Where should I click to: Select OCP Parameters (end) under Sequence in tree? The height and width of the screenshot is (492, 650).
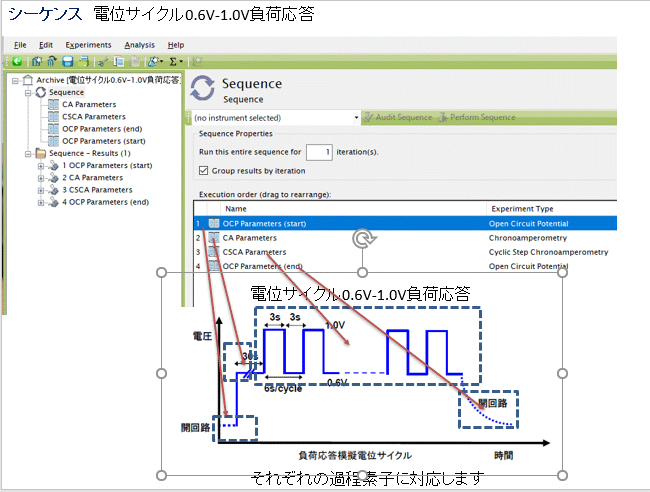[x=102, y=129]
